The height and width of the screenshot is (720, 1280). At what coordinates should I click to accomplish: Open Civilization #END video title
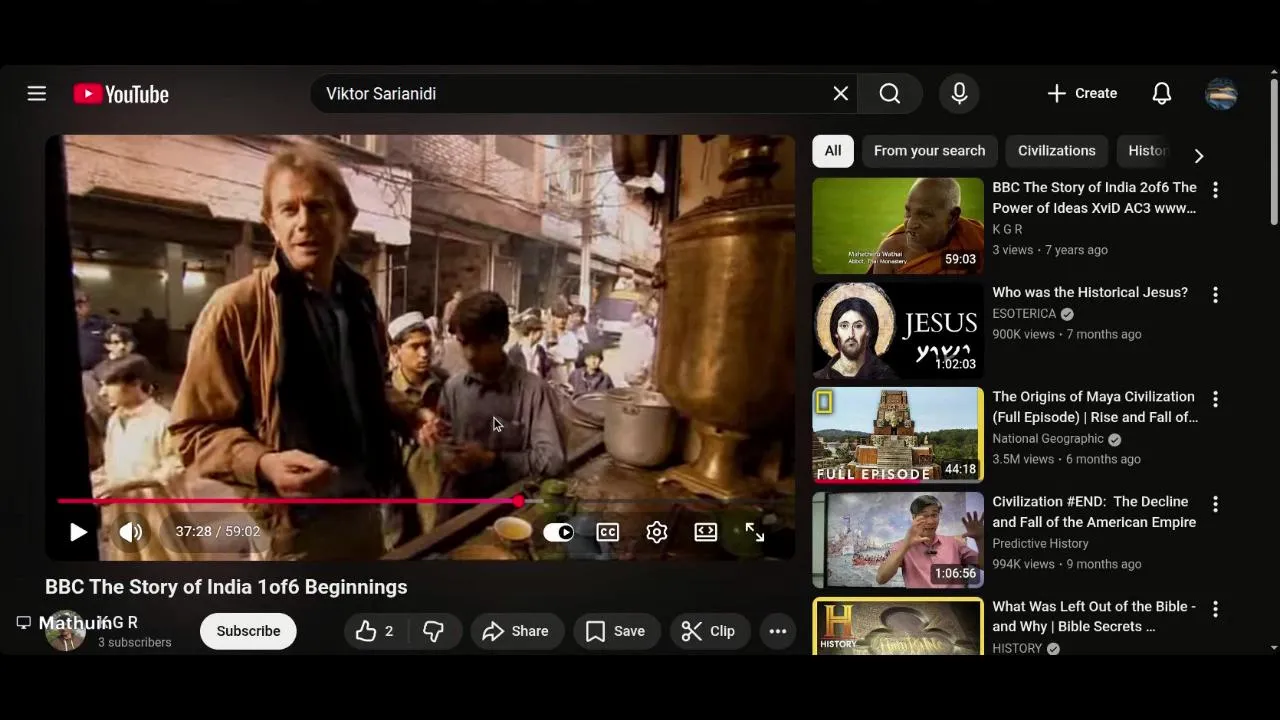1094,512
